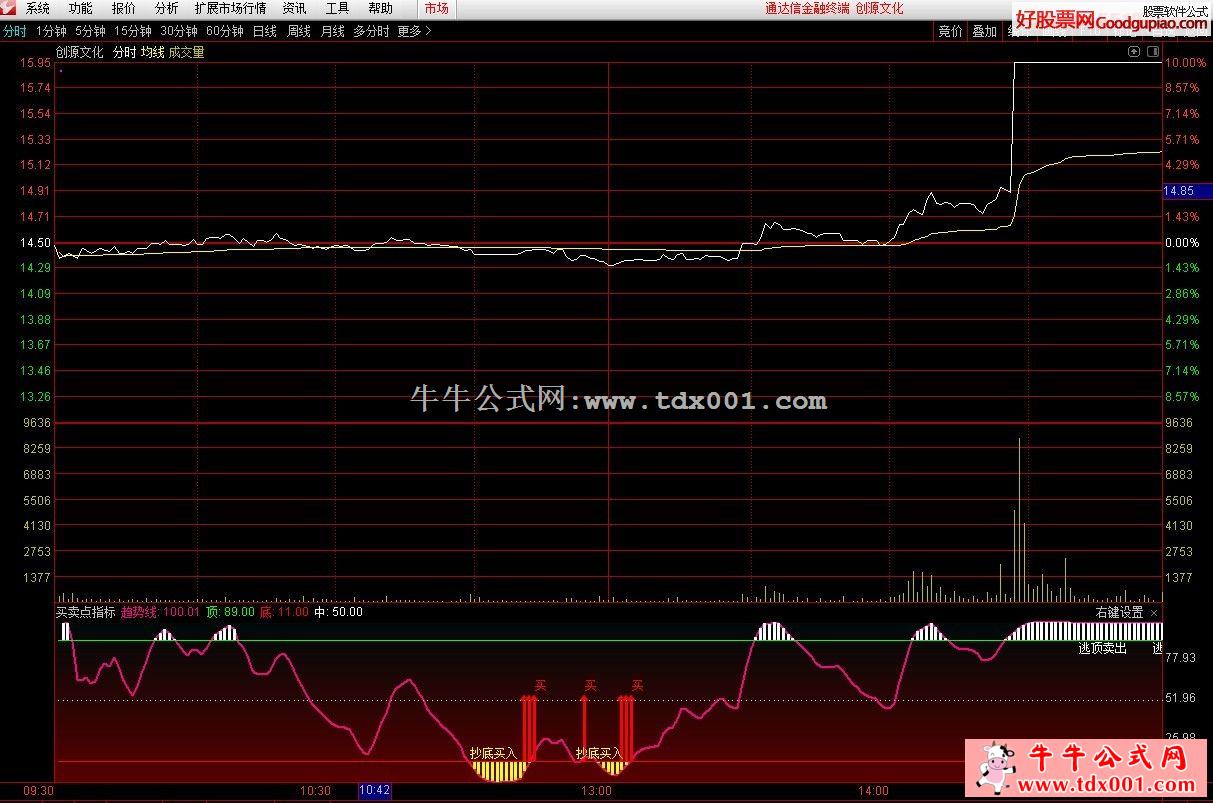Click the 9636 volume axis label on left

pos(38,423)
